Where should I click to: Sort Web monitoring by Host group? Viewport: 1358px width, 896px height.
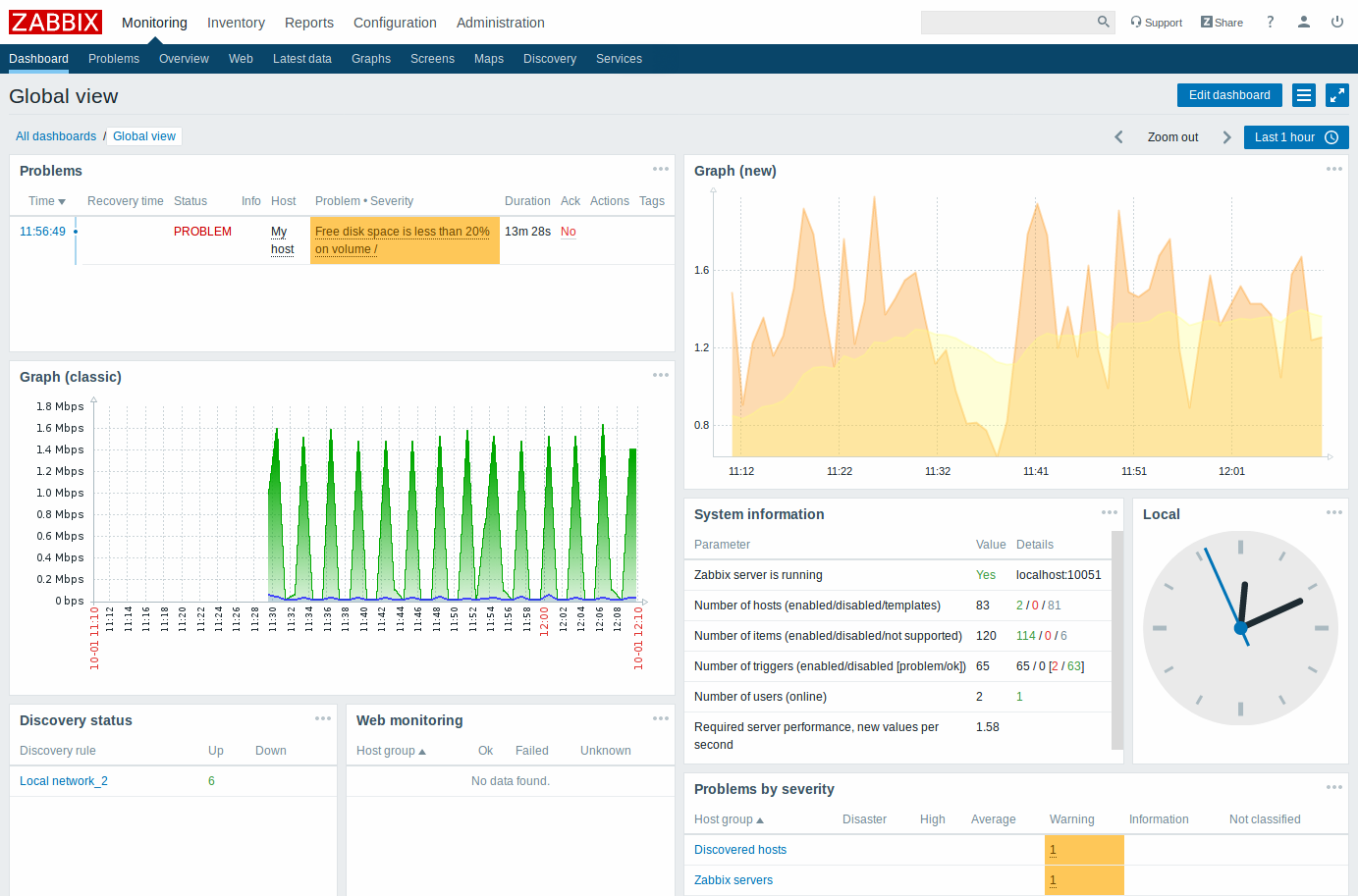click(391, 751)
